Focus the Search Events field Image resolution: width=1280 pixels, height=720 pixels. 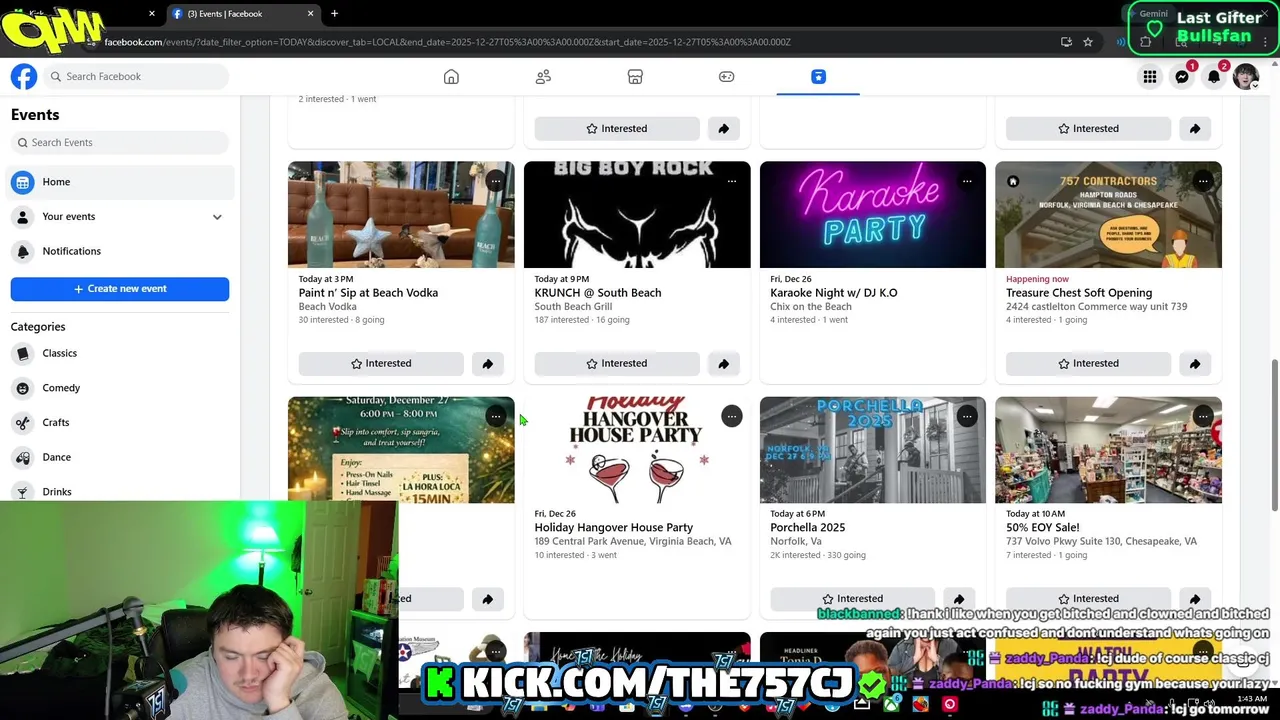coord(120,142)
